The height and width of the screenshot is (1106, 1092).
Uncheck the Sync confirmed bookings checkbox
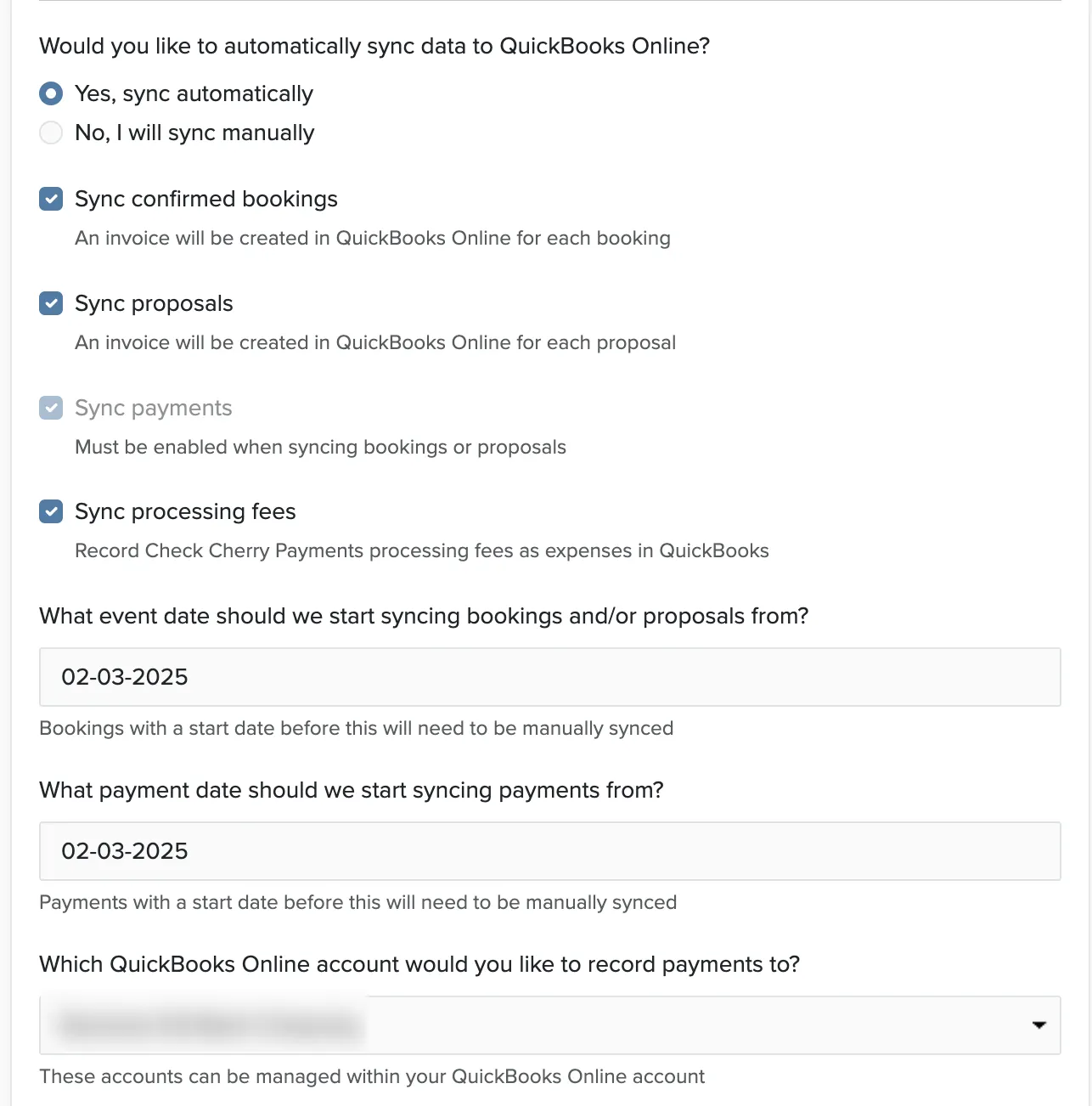pyautogui.click(x=51, y=199)
